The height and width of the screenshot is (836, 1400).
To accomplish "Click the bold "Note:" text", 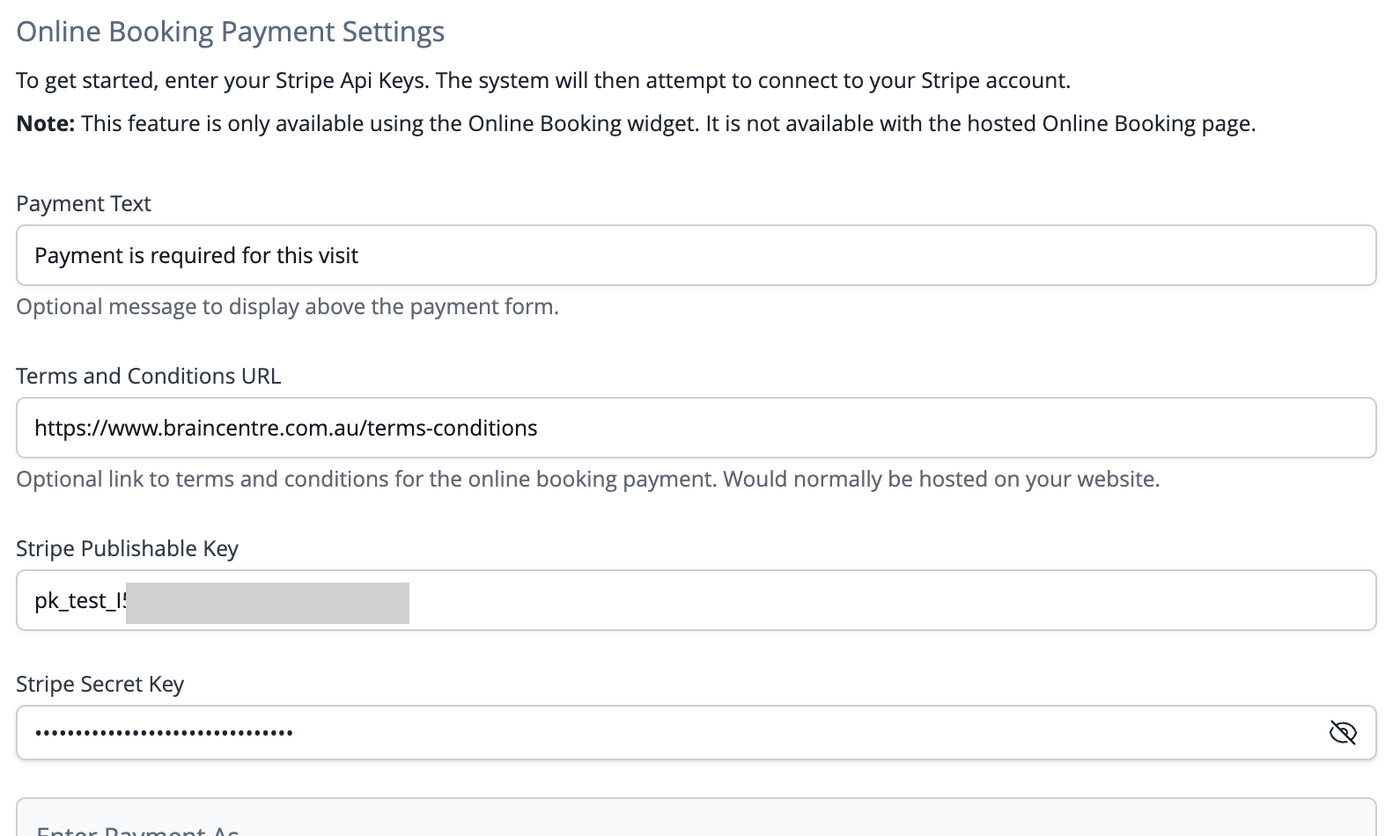I will point(45,124).
